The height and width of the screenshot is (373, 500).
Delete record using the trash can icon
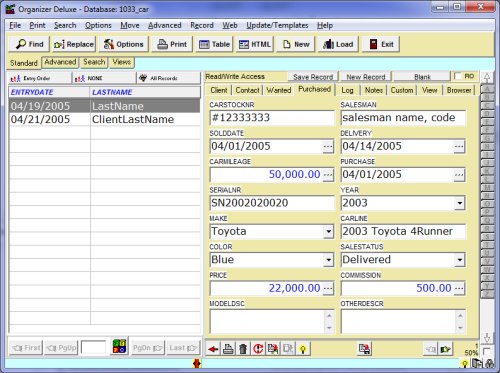[x=243, y=349]
